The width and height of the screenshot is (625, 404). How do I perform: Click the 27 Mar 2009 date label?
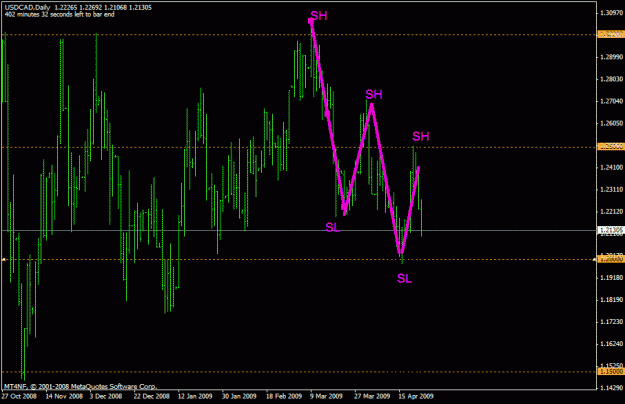tap(372, 396)
